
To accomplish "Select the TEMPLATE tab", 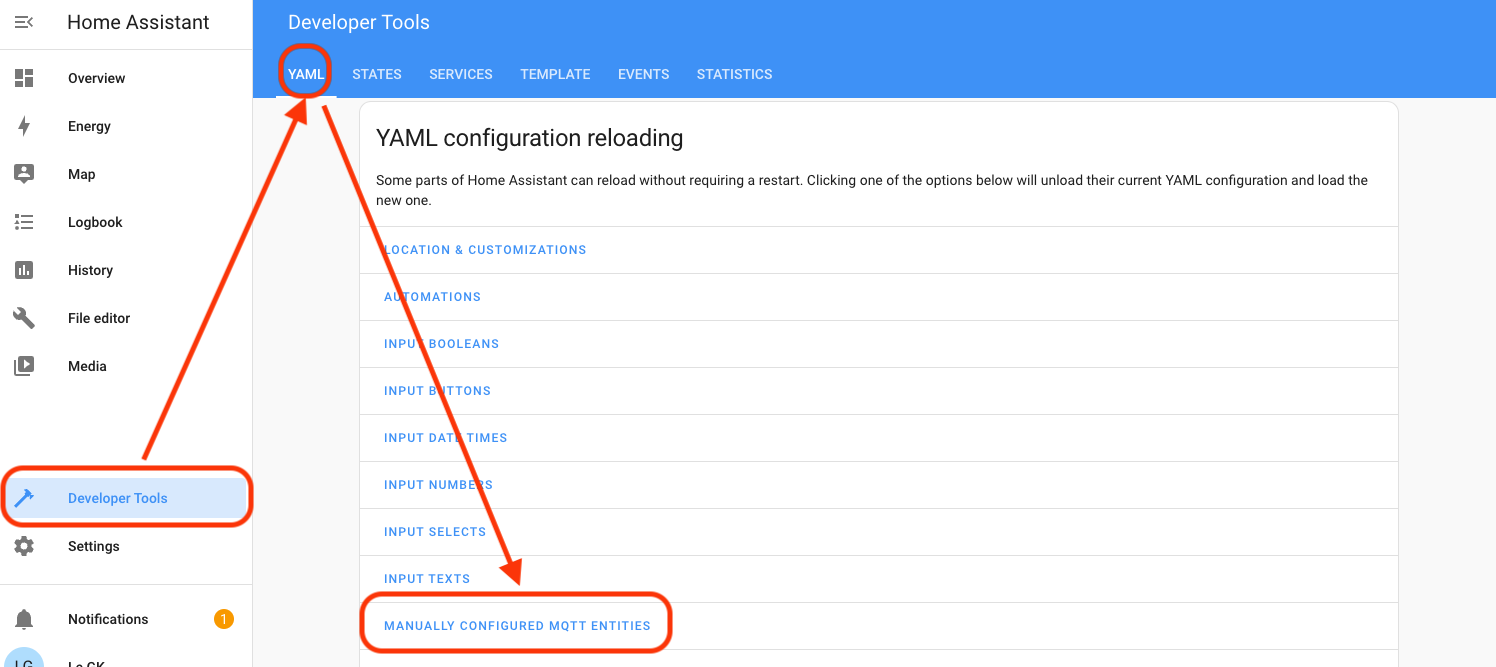I will [555, 74].
